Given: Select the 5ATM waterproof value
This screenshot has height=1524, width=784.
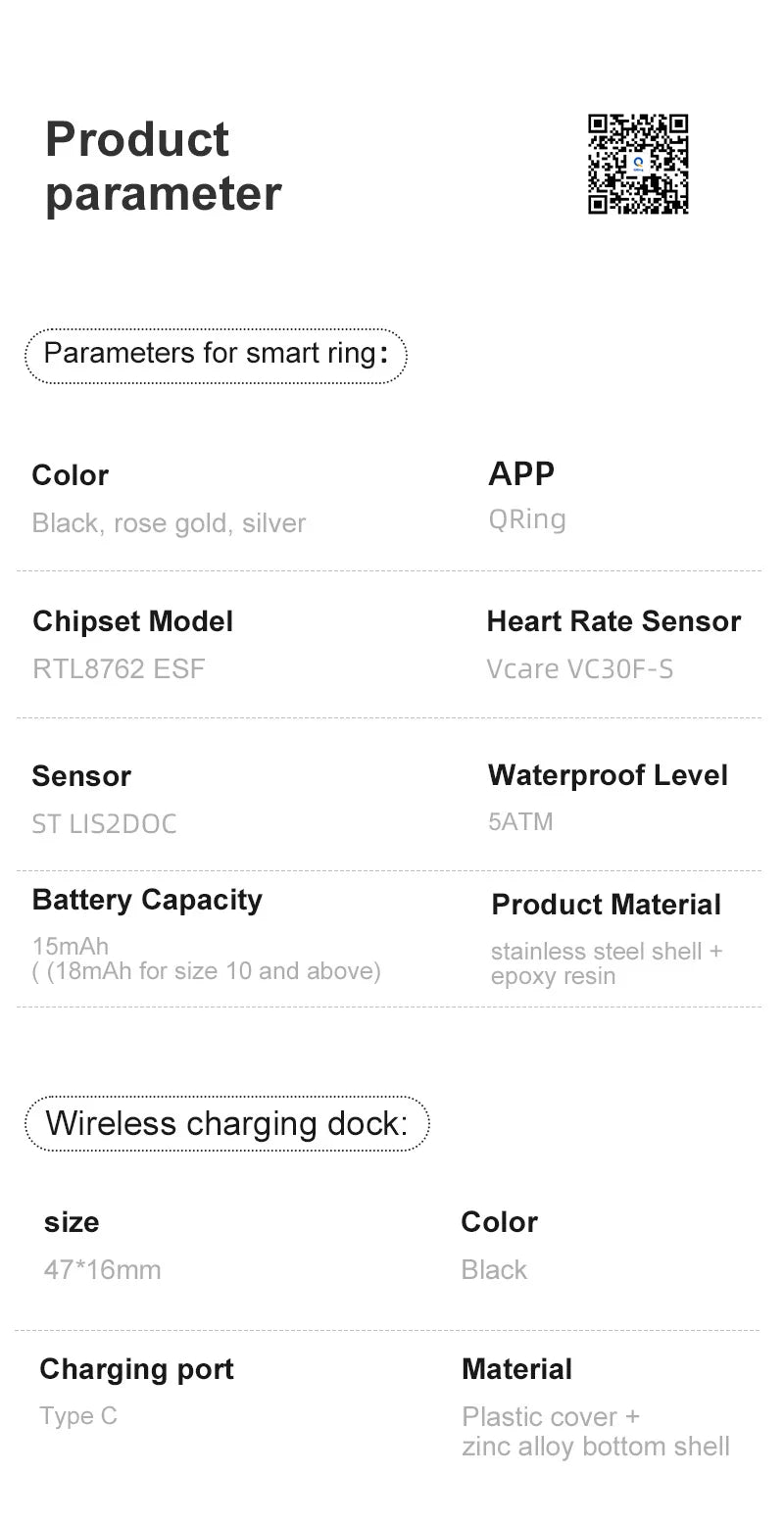Looking at the screenshot, I should [520, 821].
